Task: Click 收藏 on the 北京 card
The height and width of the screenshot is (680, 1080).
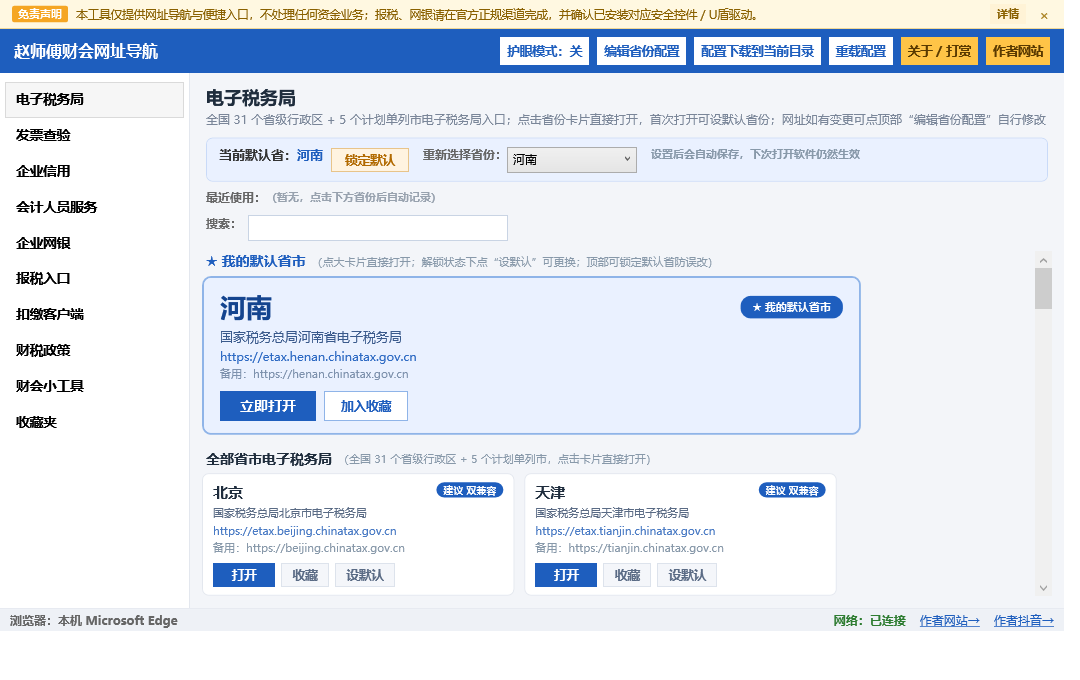Action: coord(305,575)
